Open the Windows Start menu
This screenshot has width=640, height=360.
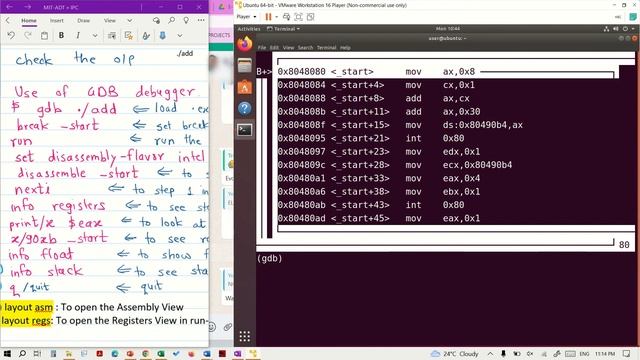[7, 353]
